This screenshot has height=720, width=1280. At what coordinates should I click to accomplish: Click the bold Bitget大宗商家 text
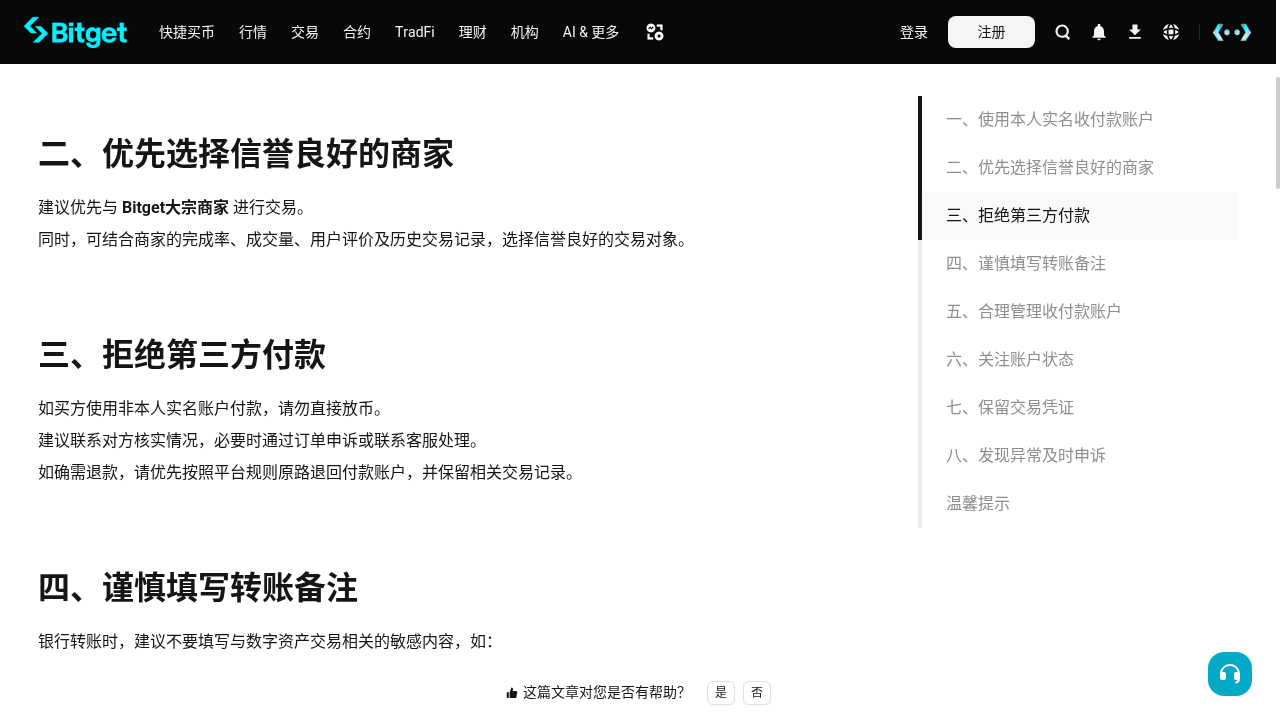click(175, 208)
